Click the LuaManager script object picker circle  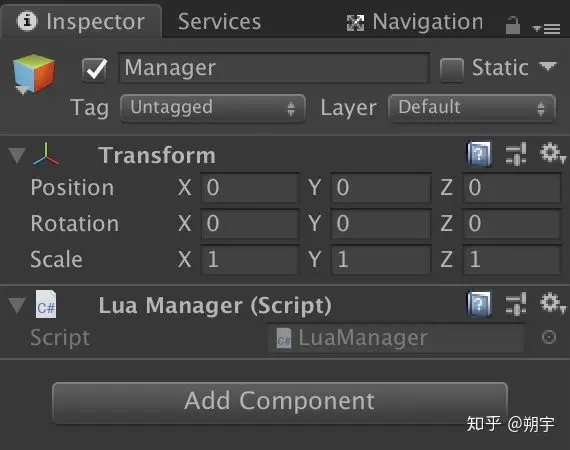tap(549, 337)
